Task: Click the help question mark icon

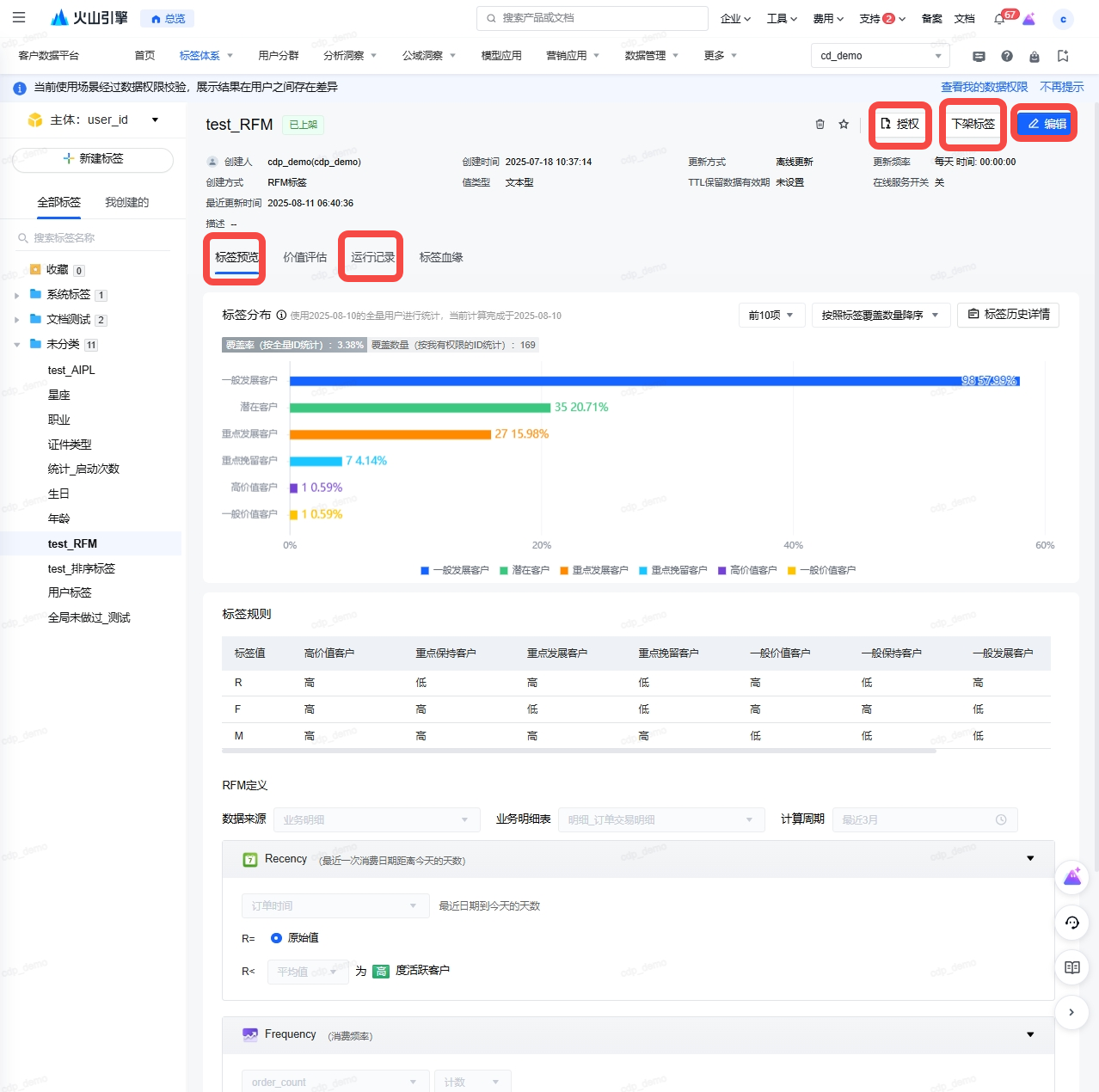Action: pyautogui.click(x=1006, y=56)
